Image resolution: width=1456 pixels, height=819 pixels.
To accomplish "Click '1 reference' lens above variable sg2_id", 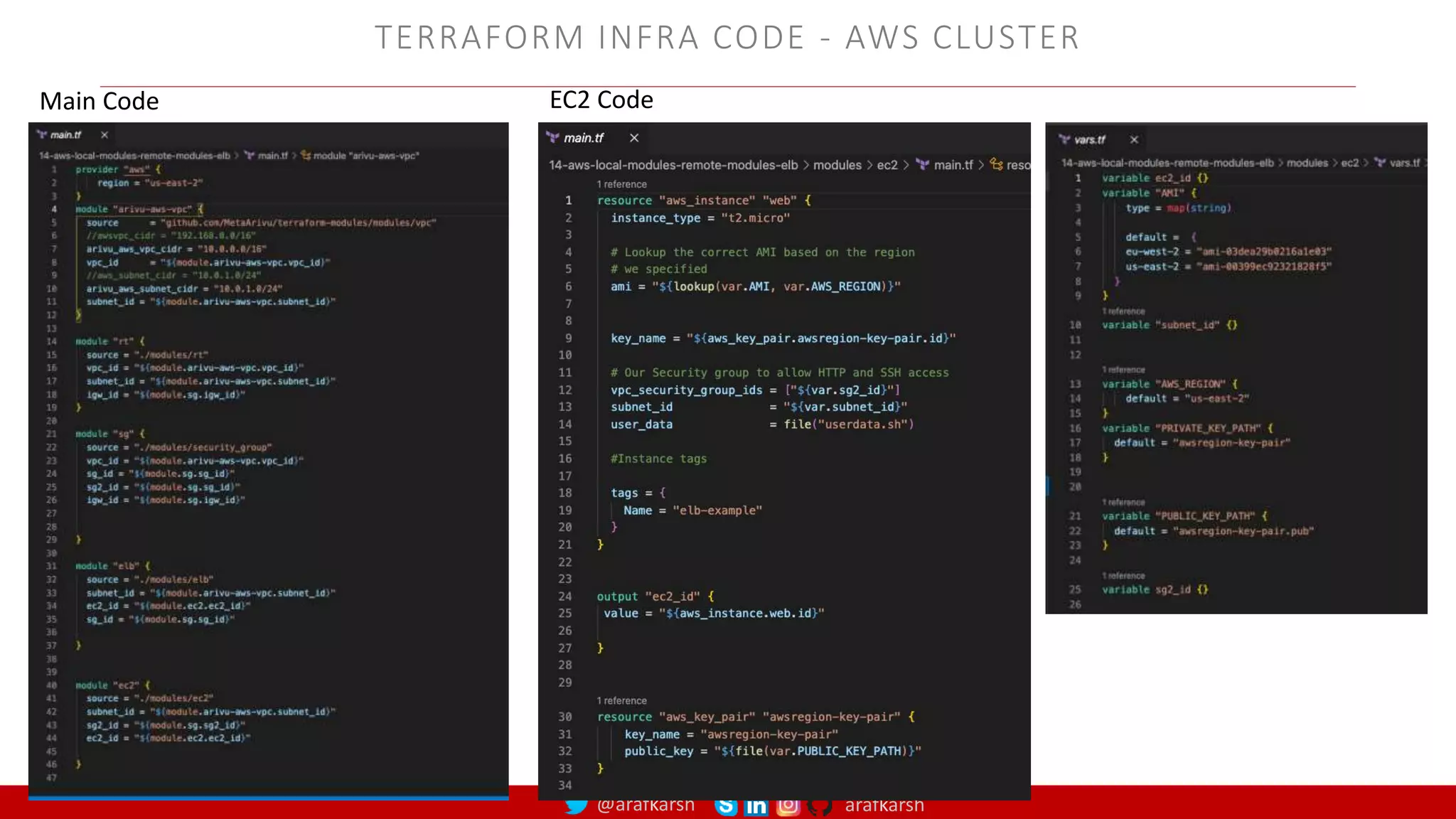I will pyautogui.click(x=1123, y=576).
